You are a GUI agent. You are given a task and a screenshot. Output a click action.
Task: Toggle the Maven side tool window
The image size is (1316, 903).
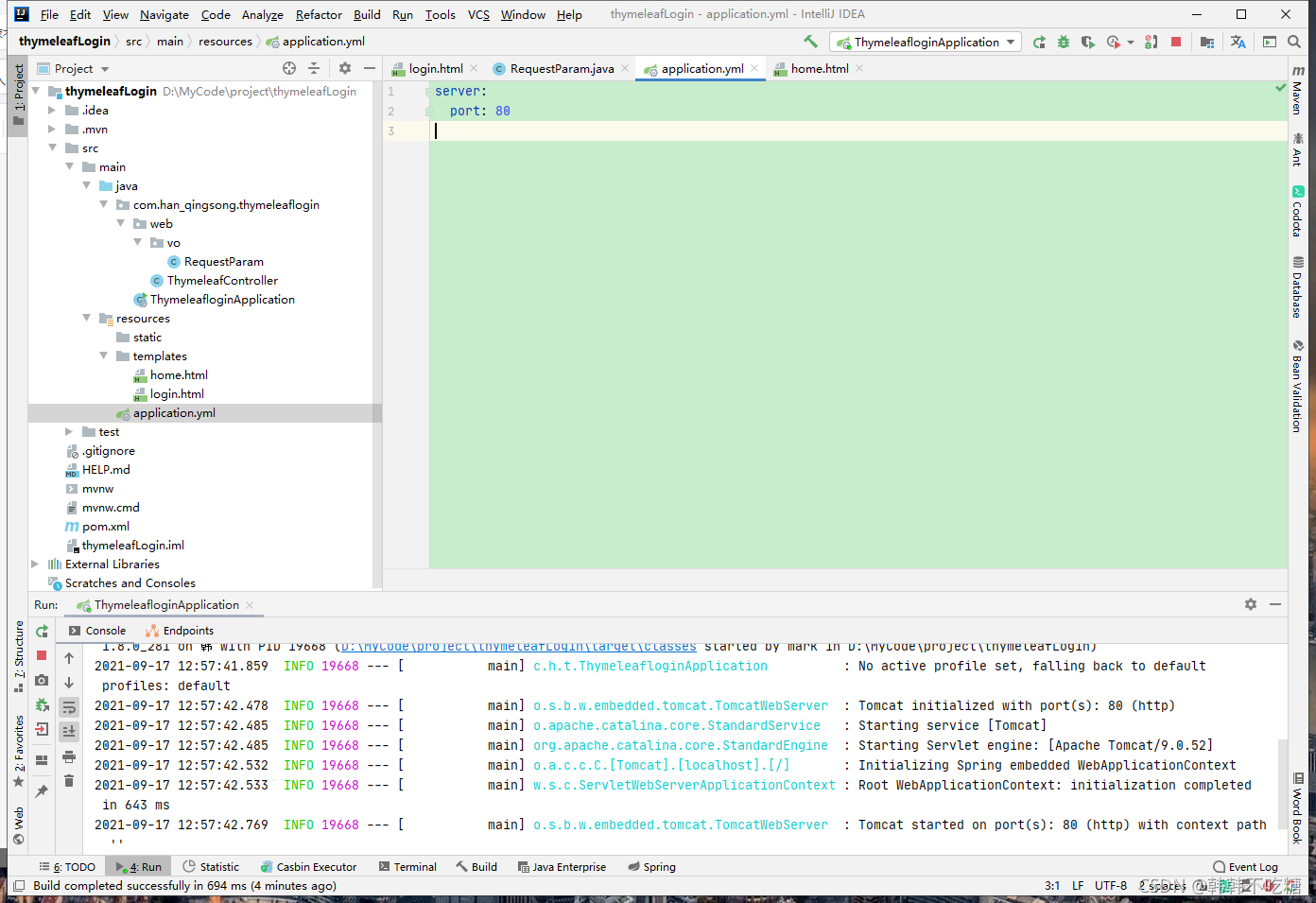click(x=1298, y=90)
